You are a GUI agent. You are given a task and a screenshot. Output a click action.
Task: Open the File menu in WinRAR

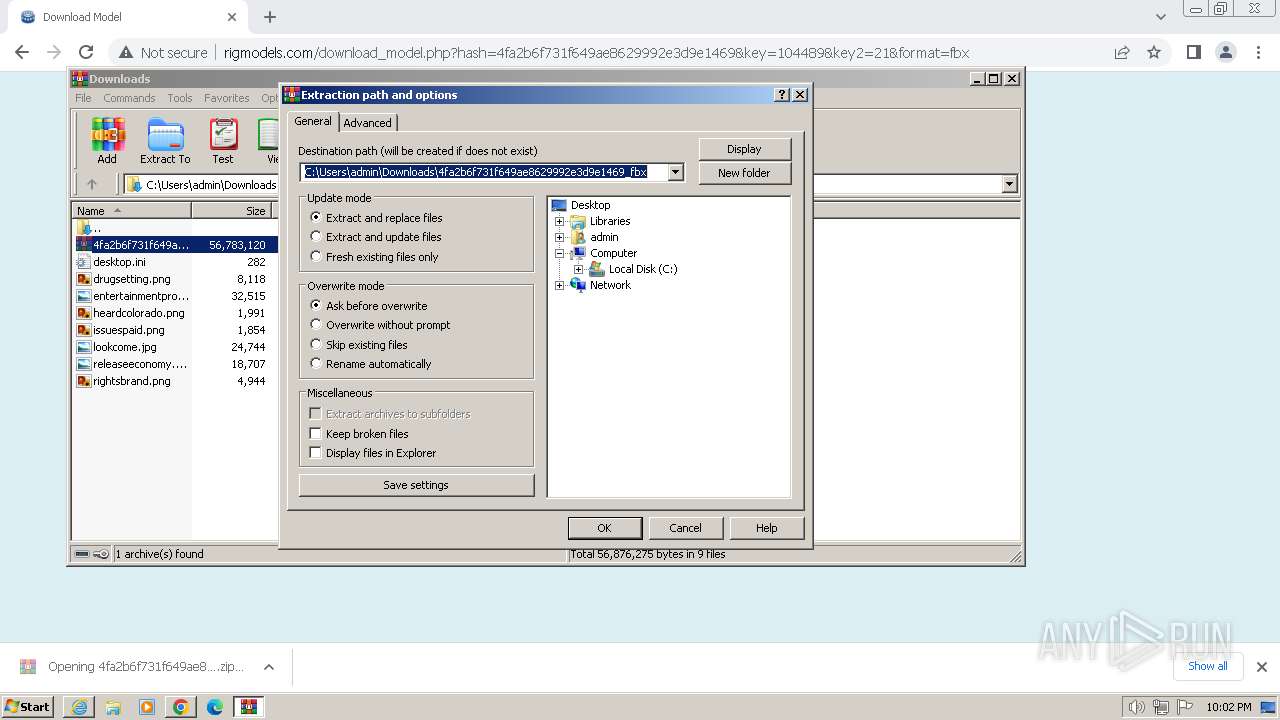click(x=83, y=98)
